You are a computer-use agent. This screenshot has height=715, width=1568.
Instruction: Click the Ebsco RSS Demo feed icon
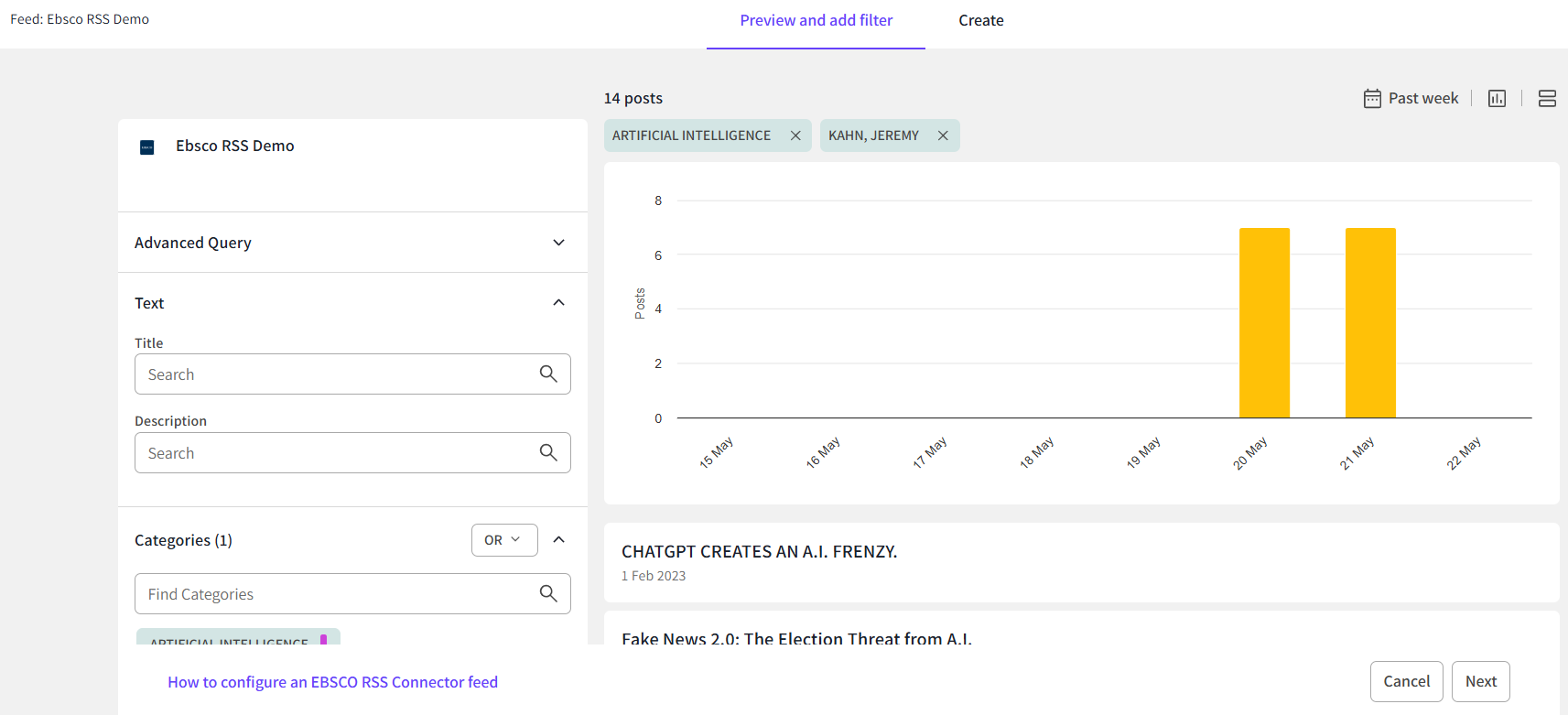(146, 147)
